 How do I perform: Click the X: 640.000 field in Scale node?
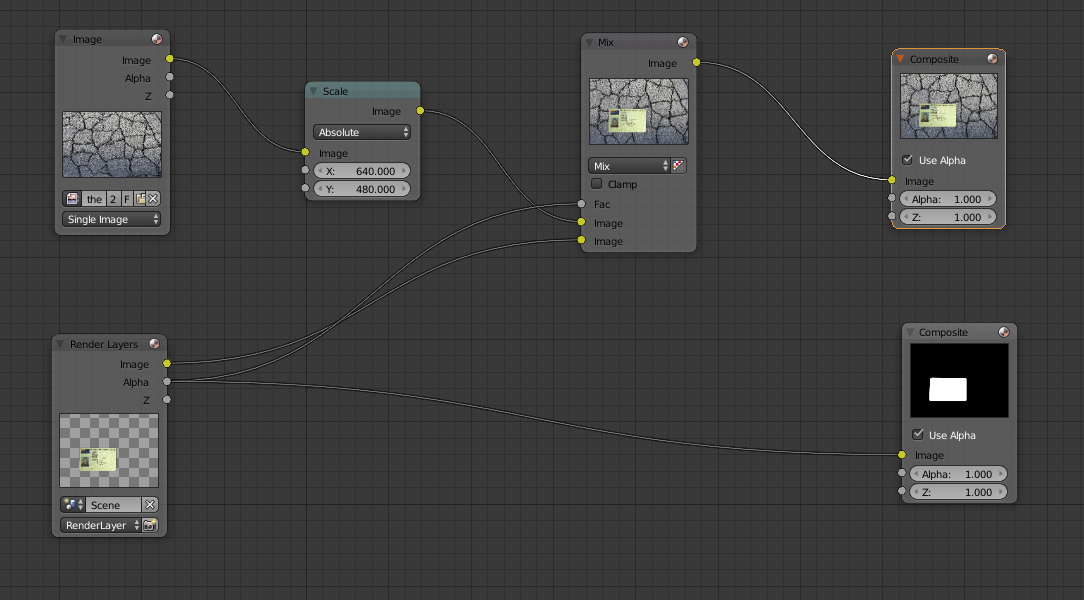362,171
